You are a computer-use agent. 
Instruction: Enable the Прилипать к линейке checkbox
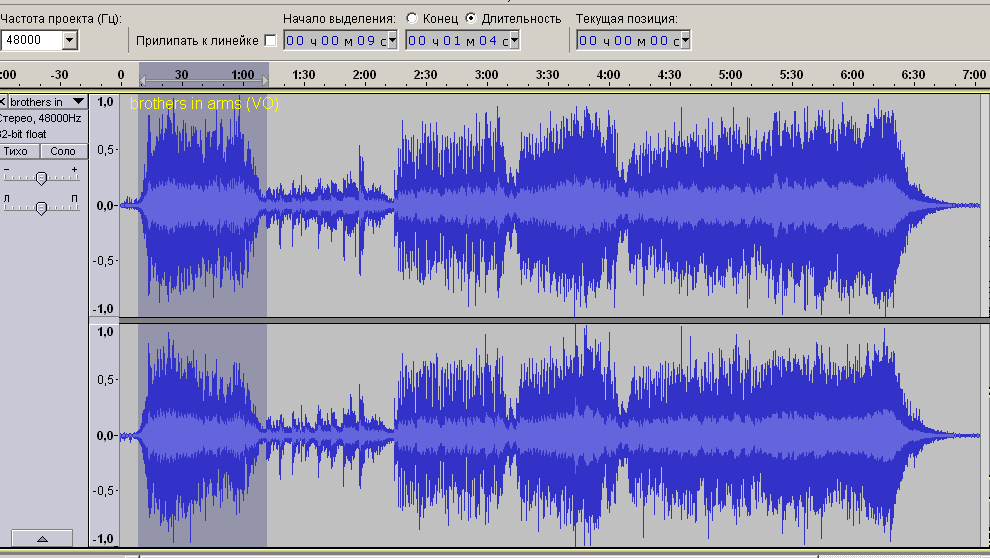coord(270,41)
